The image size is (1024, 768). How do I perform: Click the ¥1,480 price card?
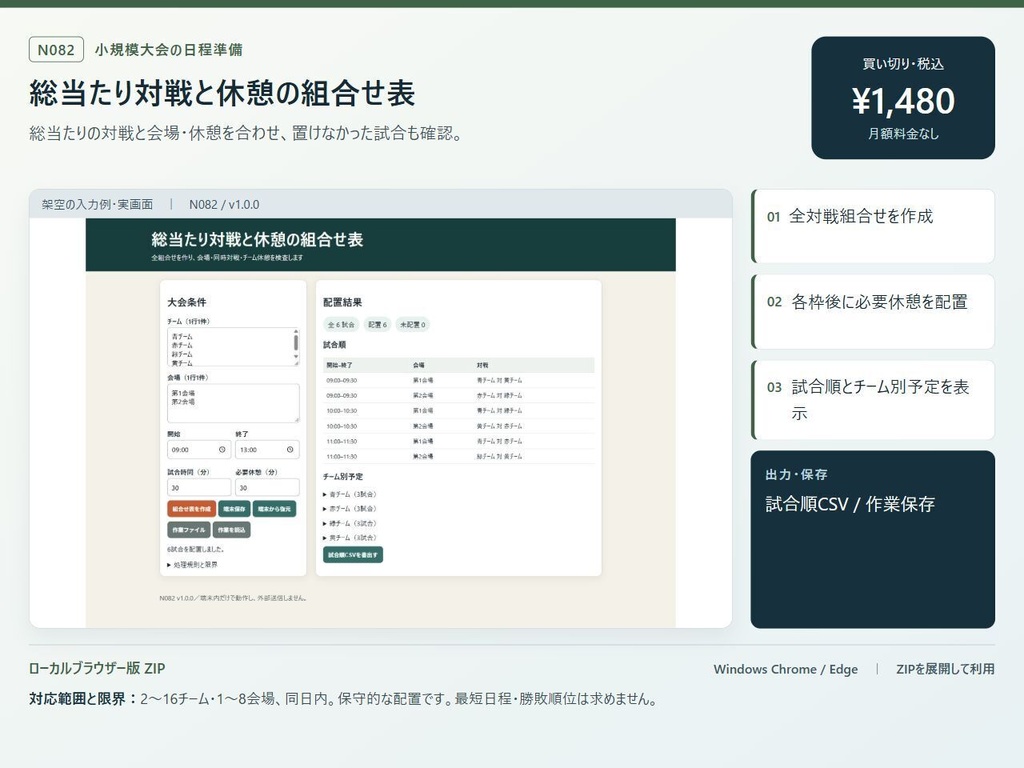903,98
